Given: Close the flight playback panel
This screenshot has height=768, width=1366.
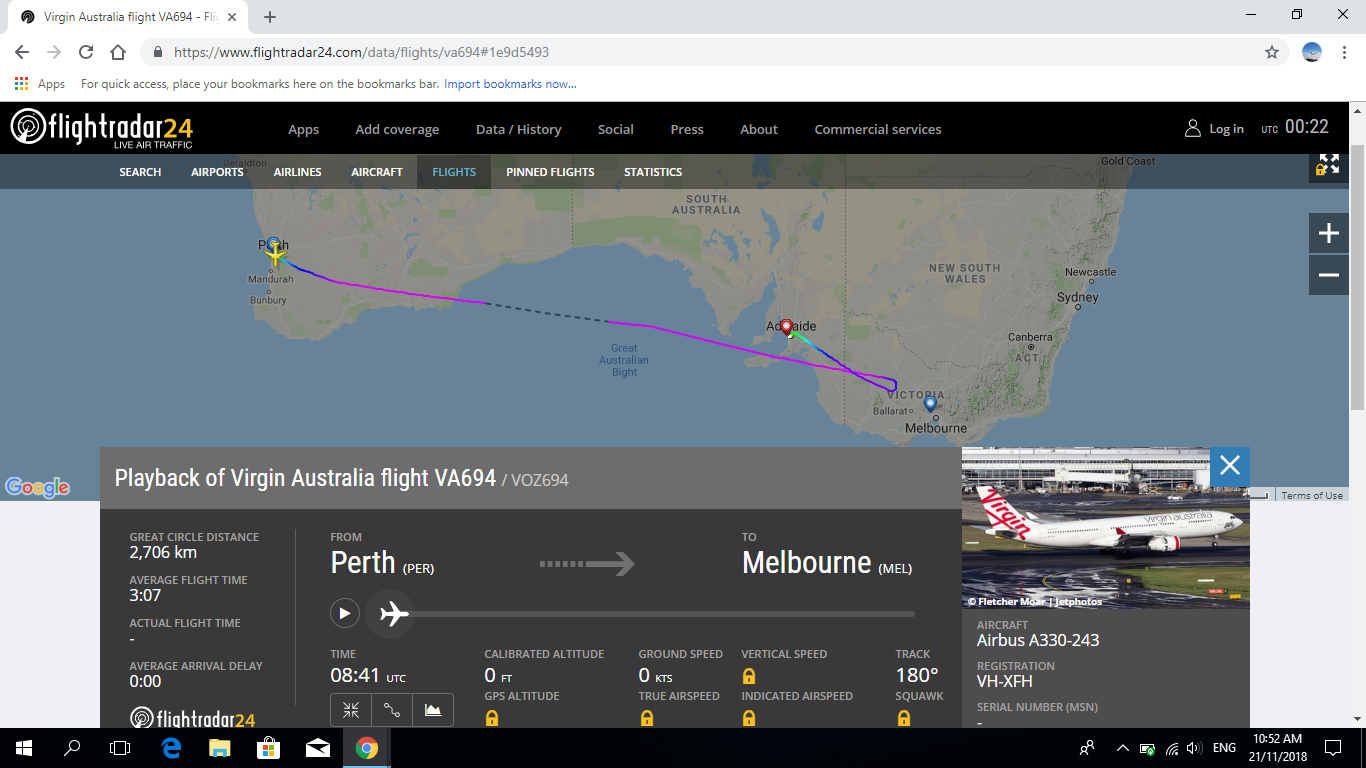Looking at the screenshot, I should click(1230, 465).
